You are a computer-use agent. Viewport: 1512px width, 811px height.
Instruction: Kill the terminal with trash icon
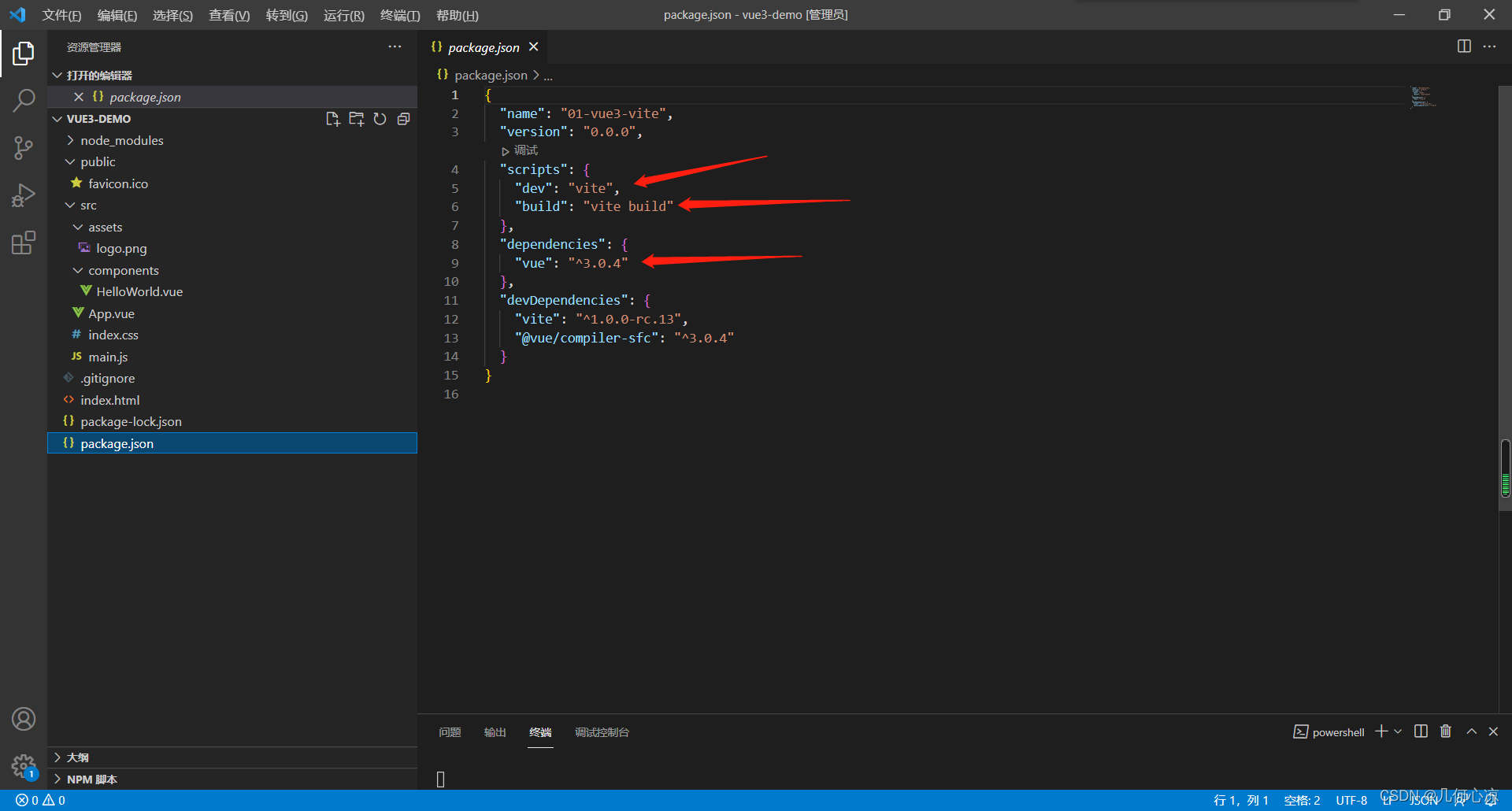coord(1446,731)
